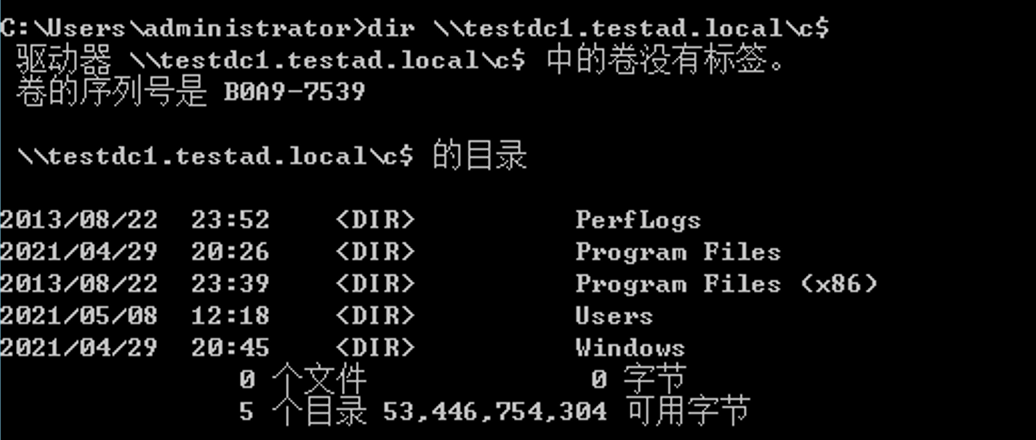Click the Users directory name
Screen dimensions: 1036x440
coord(614,316)
